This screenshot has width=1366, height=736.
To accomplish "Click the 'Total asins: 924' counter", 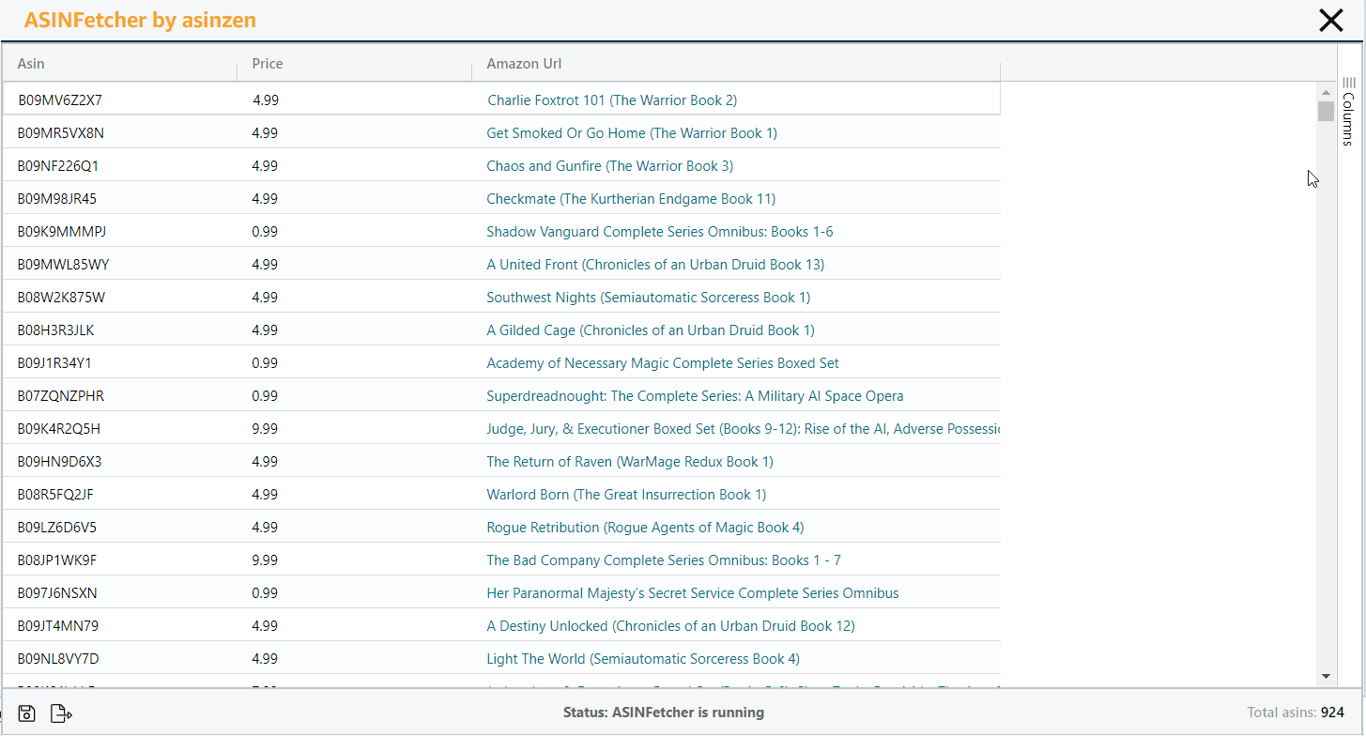I will click(x=1296, y=713).
